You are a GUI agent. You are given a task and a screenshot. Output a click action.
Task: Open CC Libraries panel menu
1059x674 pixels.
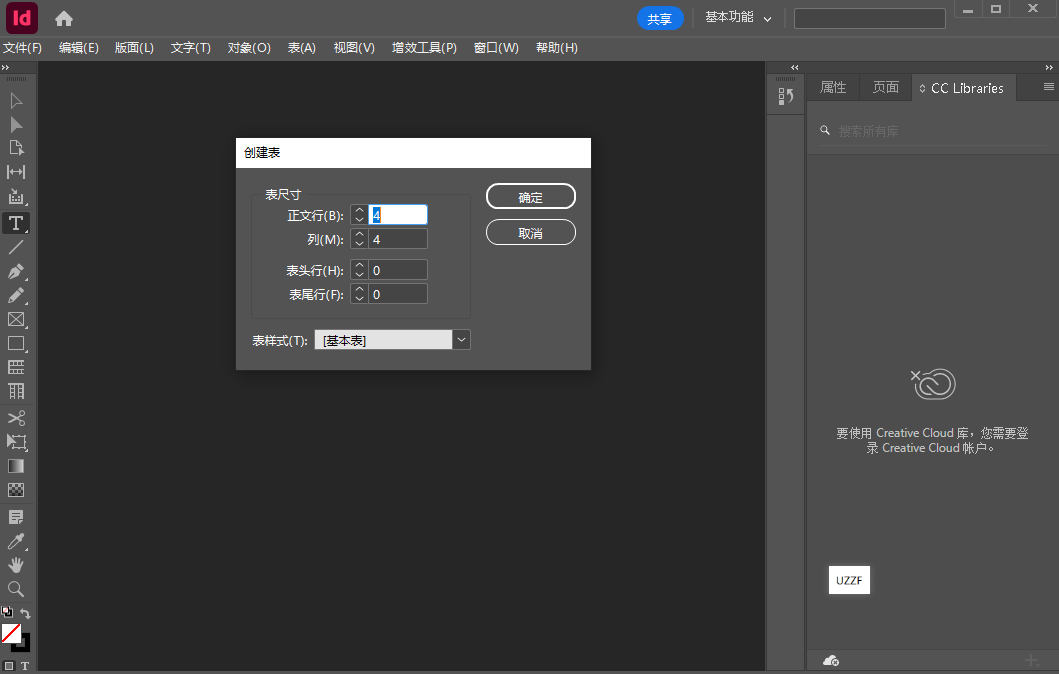tap(1049, 86)
